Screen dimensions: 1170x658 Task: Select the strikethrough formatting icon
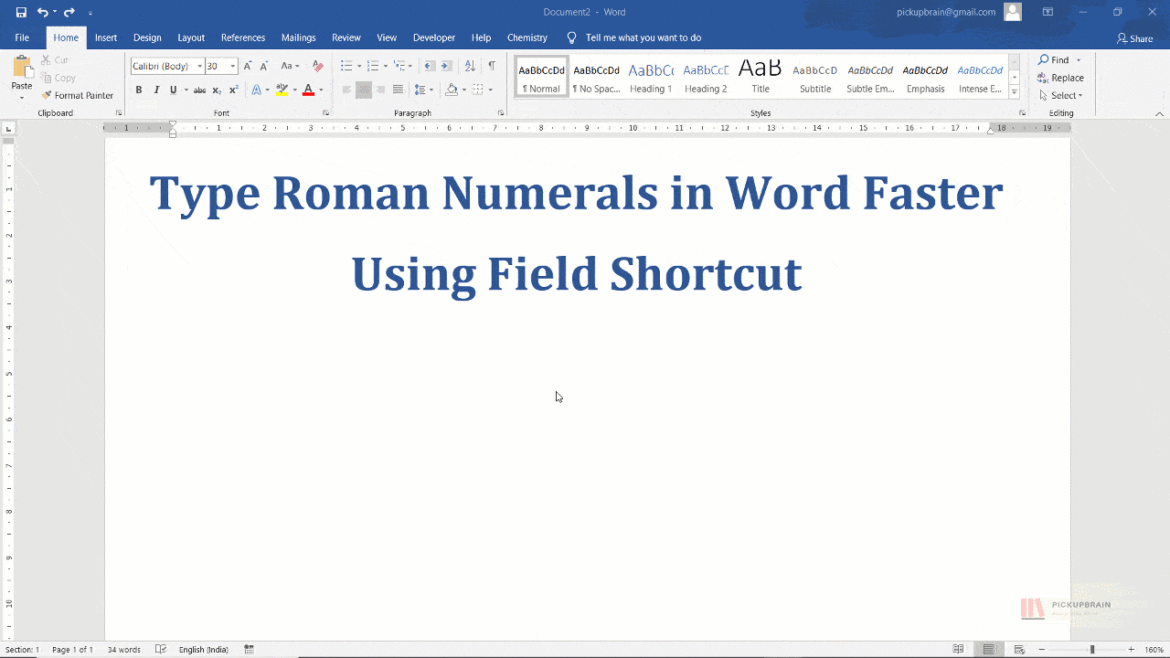coord(199,89)
